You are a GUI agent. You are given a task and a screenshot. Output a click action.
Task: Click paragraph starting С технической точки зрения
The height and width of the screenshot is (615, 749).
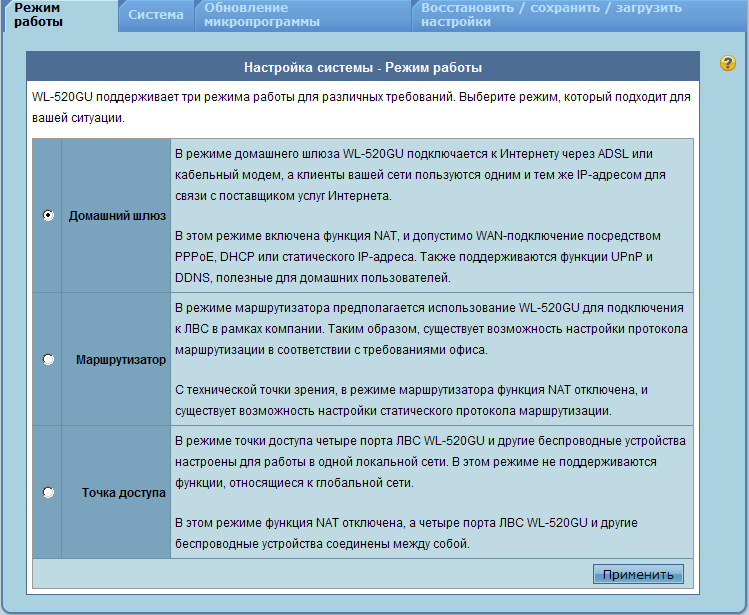tap(411, 400)
